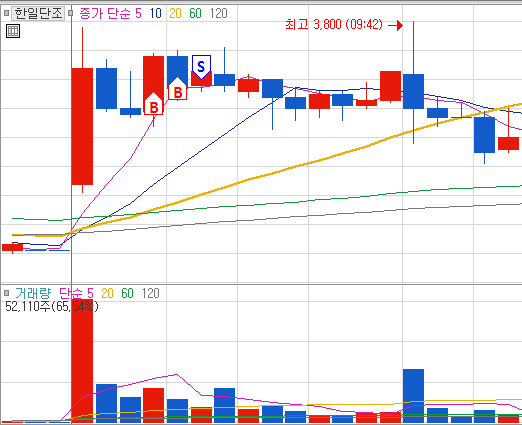Click the red arrow next to 최고 3,800
The height and width of the screenshot is (425, 522).
coord(396,25)
